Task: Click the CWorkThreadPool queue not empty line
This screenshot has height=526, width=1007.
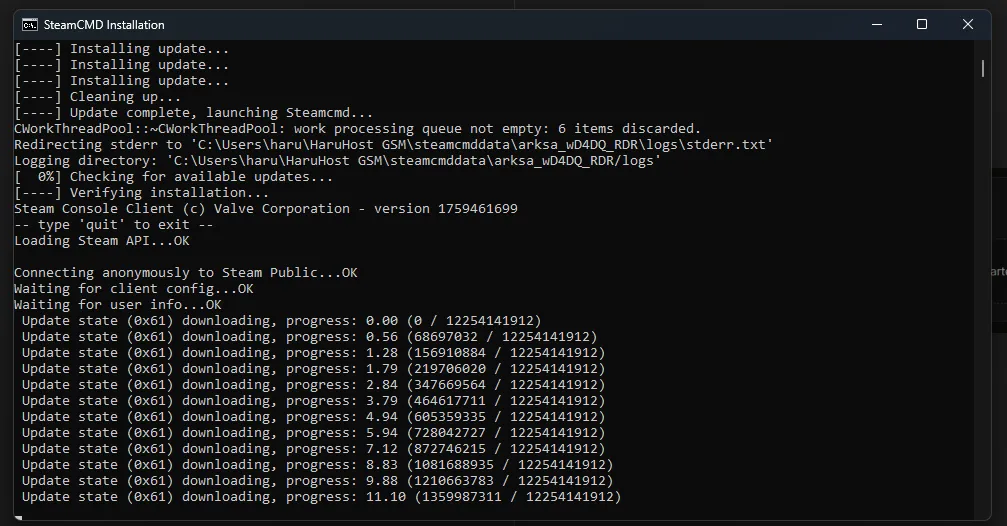Action: pos(357,129)
